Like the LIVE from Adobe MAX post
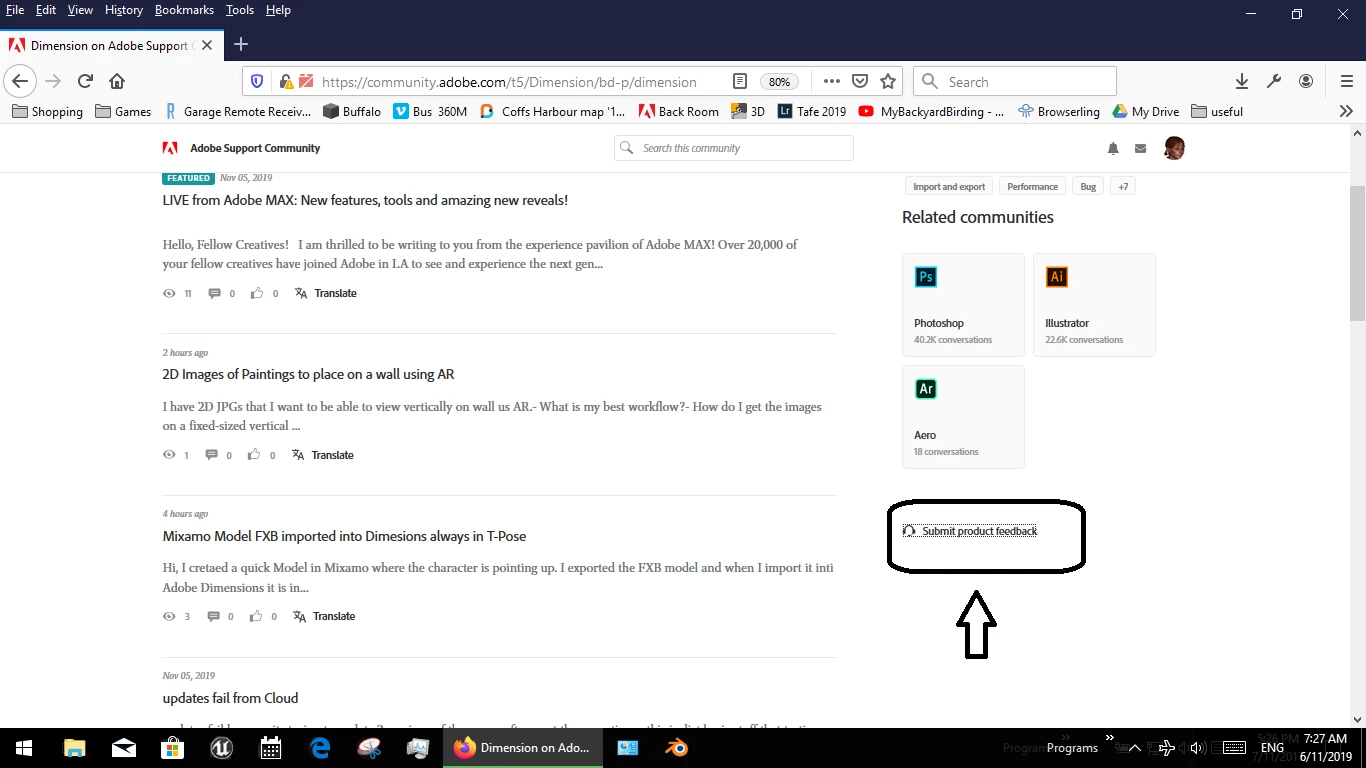The height and width of the screenshot is (768, 1366). [257, 293]
